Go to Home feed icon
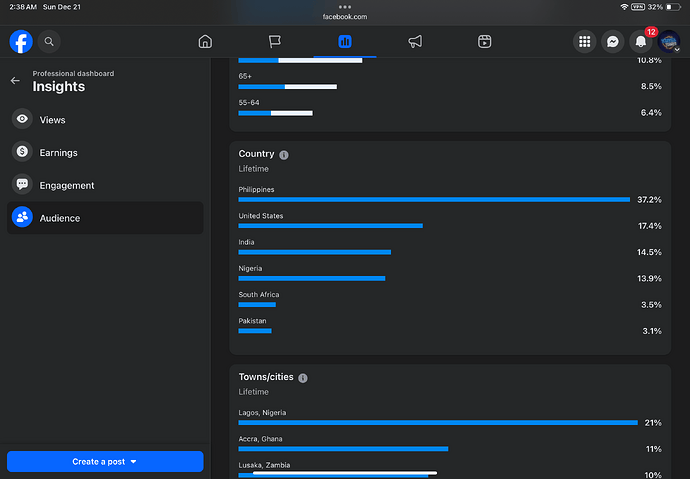 coord(205,42)
